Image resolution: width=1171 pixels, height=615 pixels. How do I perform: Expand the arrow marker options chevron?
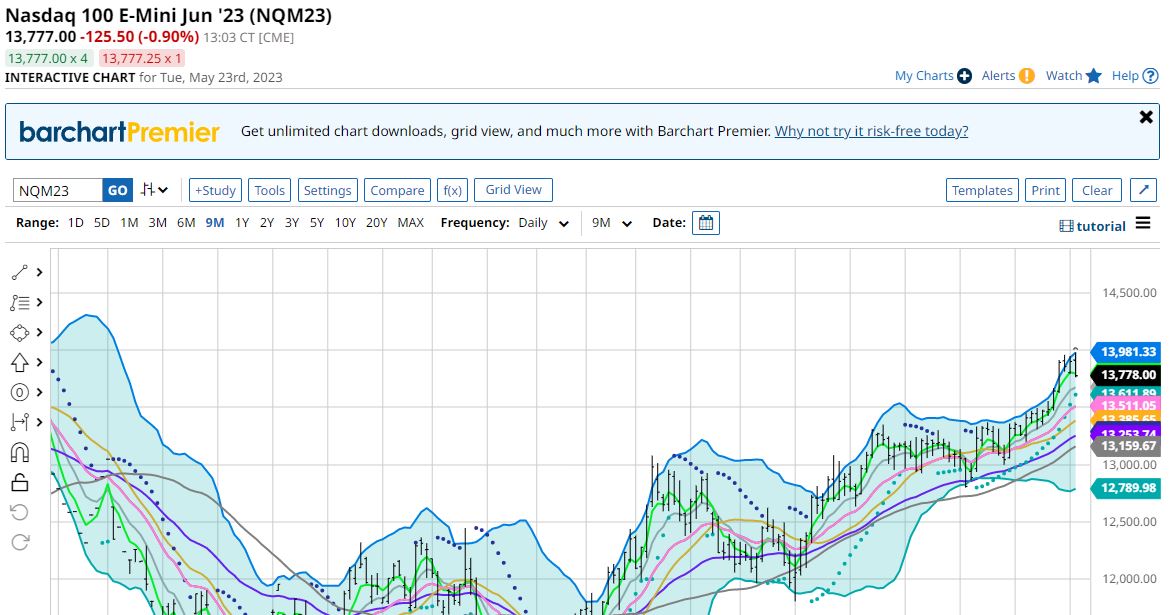click(x=40, y=363)
